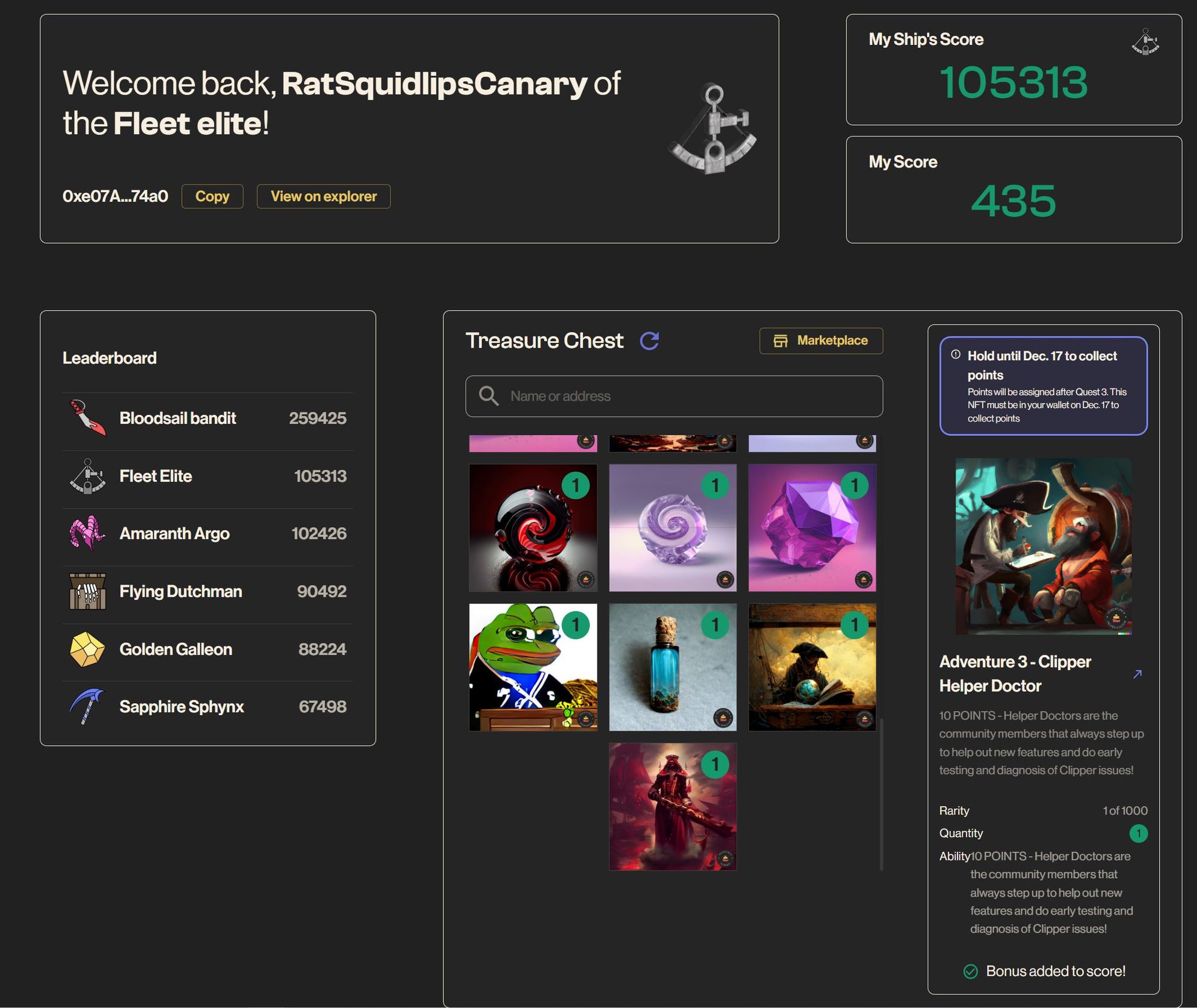Click the search magnifier icon
1197x1008 pixels.
[x=488, y=396]
